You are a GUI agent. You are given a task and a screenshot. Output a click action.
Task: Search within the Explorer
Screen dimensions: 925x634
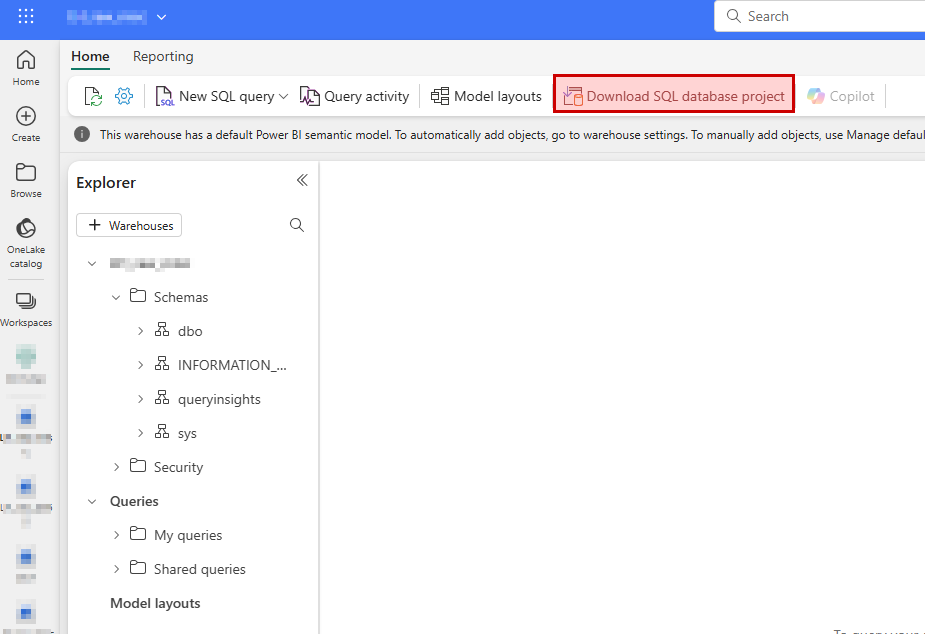[297, 225]
